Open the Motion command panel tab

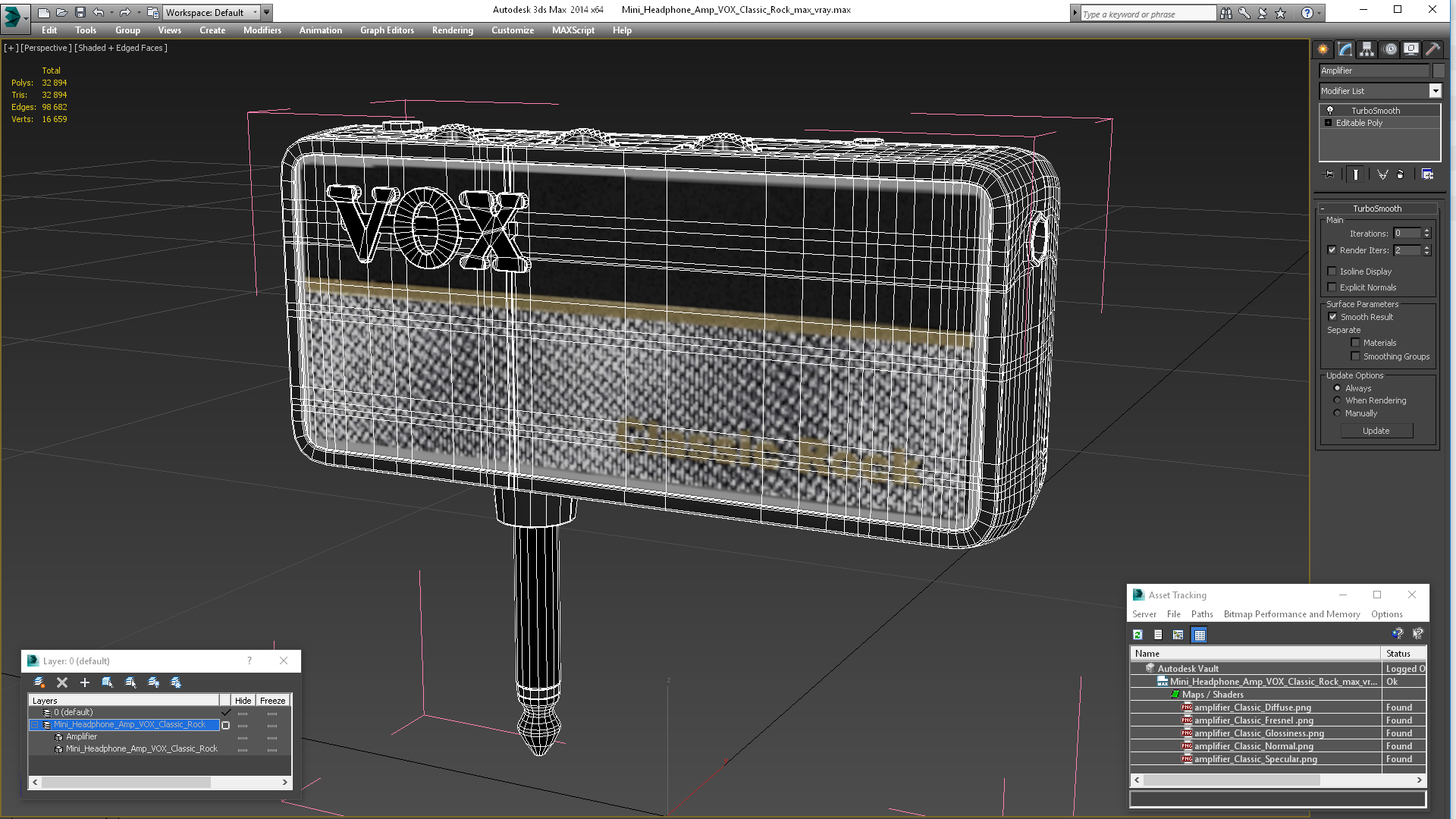[x=1390, y=49]
